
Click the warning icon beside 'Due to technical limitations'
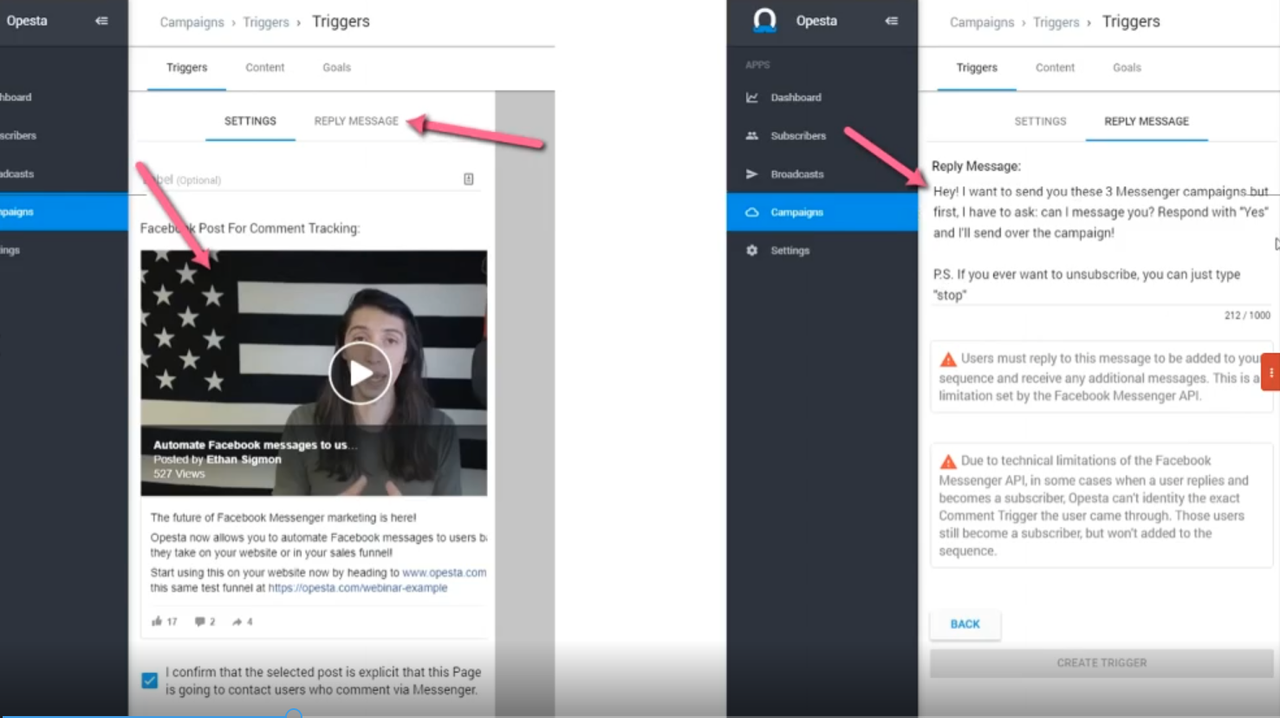948,462
